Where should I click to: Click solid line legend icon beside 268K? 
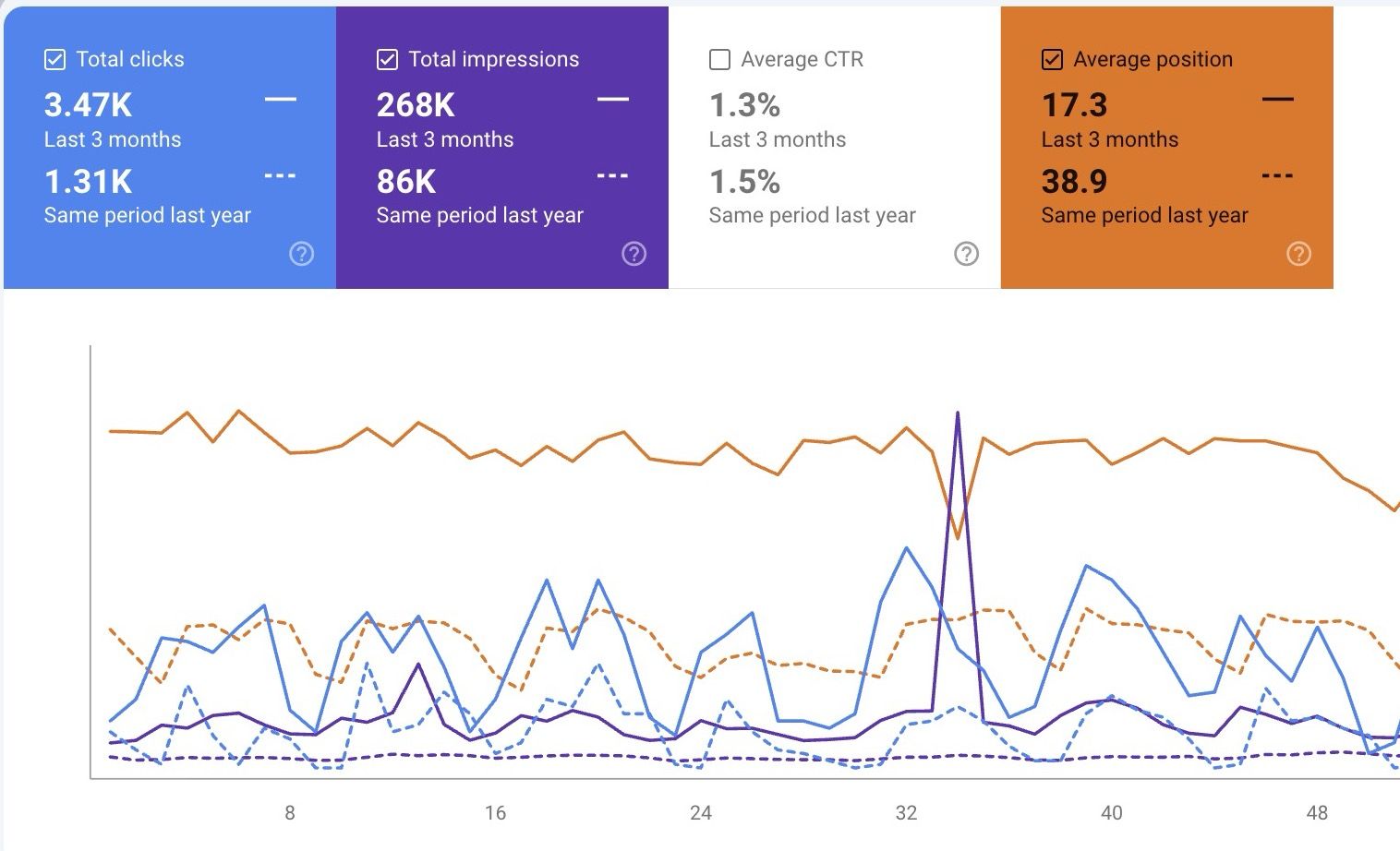(612, 99)
